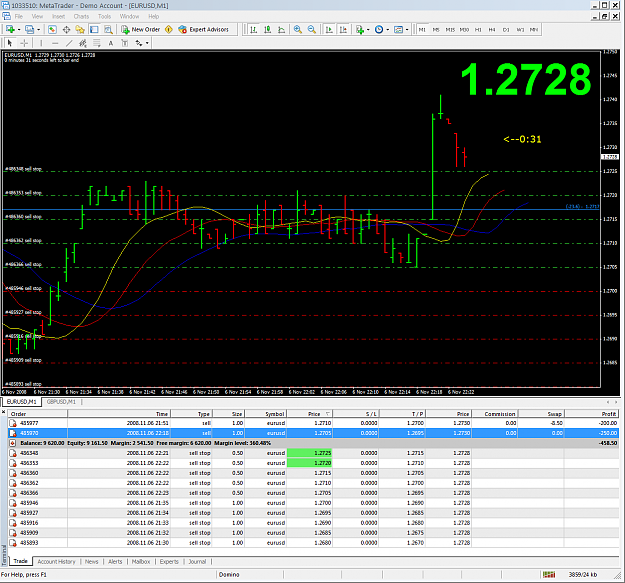Open the View menu
This screenshot has height=583, width=625.
(37, 16)
